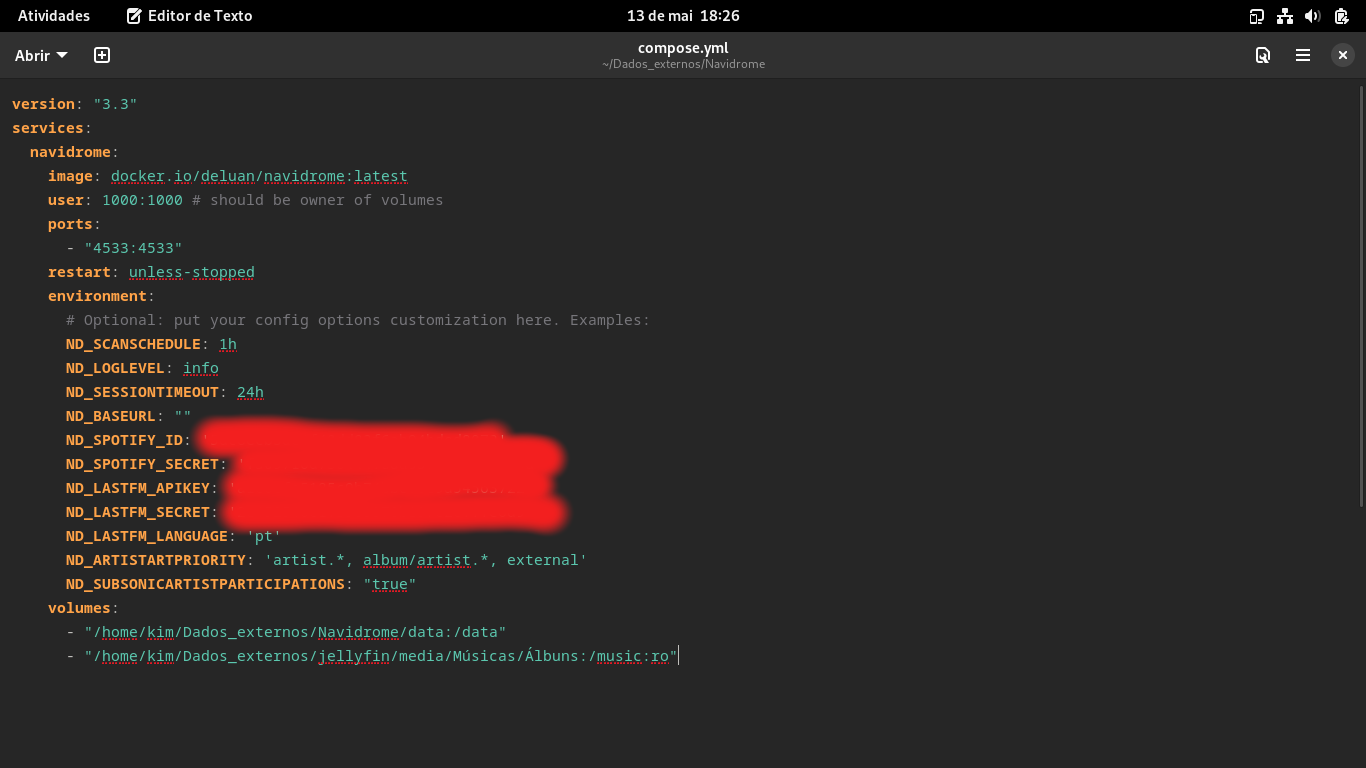Click the Navidrome/data:/data volume path

click(295, 632)
